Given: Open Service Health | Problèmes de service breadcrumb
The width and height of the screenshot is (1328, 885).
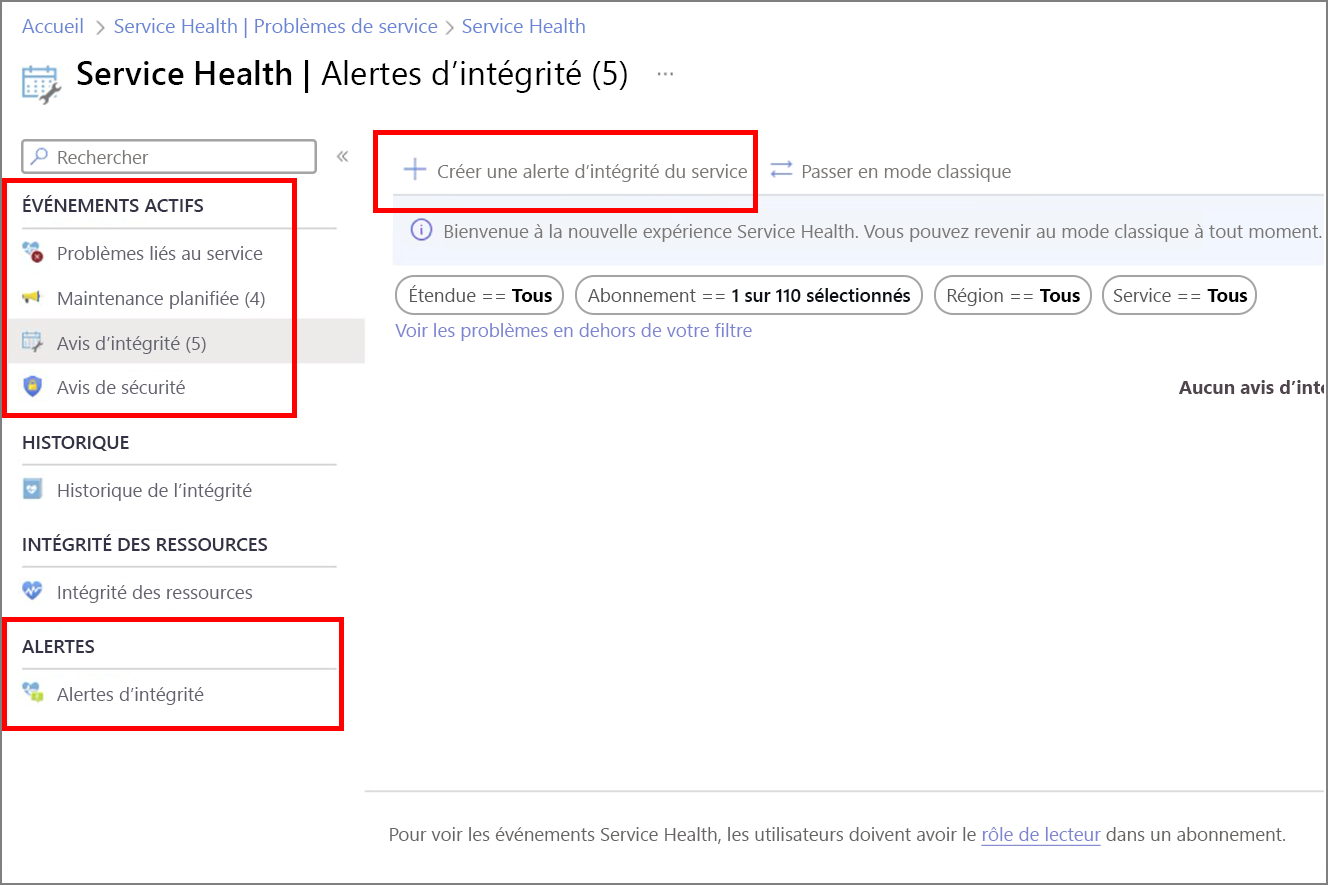Looking at the screenshot, I should coord(275,26).
